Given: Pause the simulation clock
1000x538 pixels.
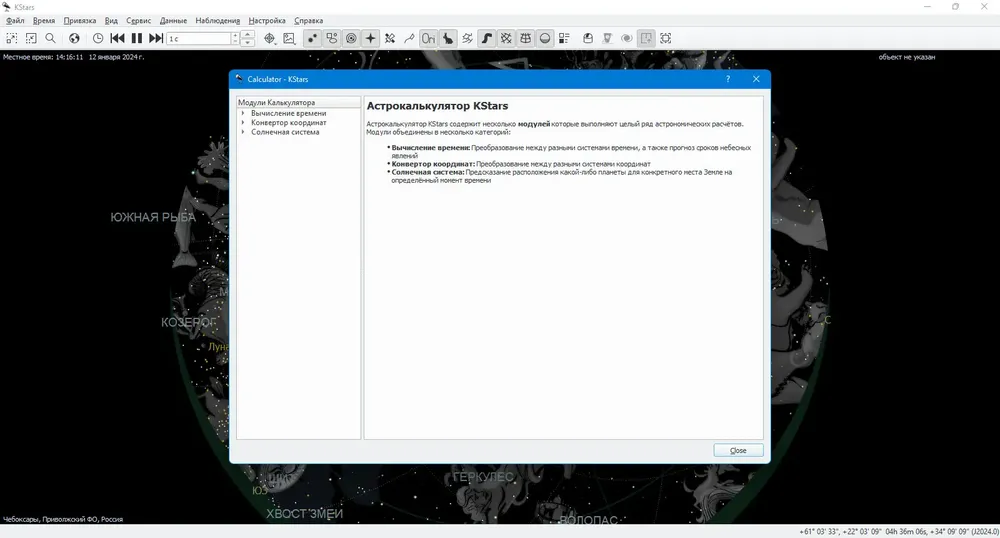Looking at the screenshot, I should (136, 38).
